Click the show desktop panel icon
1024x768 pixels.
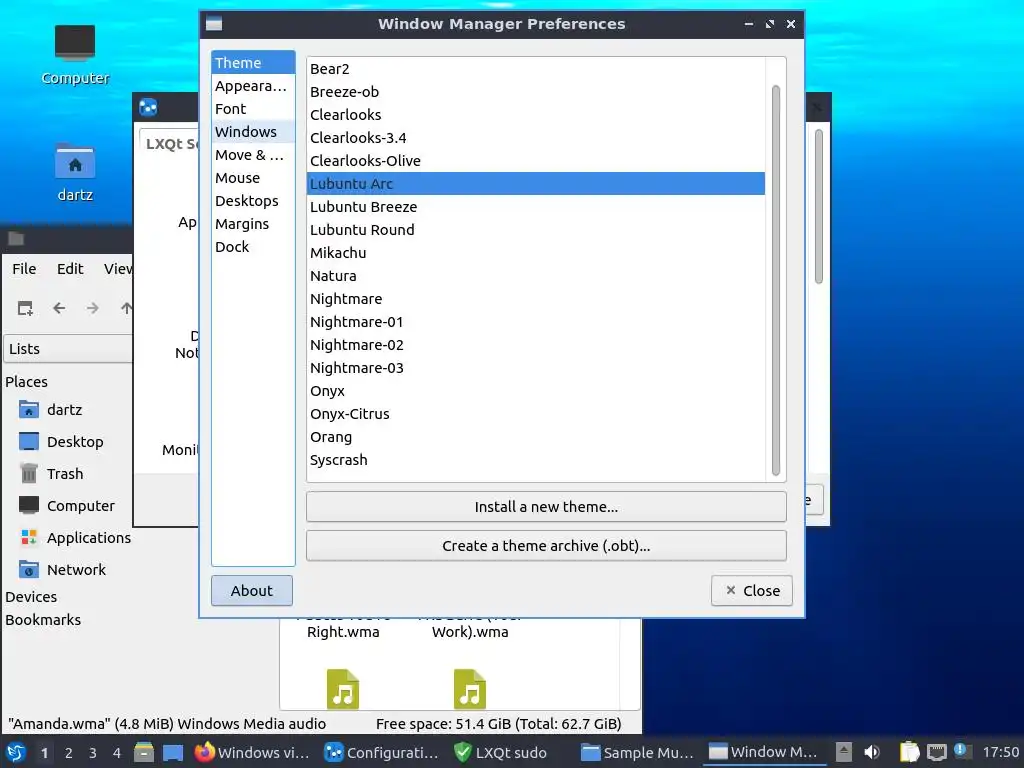coord(173,752)
